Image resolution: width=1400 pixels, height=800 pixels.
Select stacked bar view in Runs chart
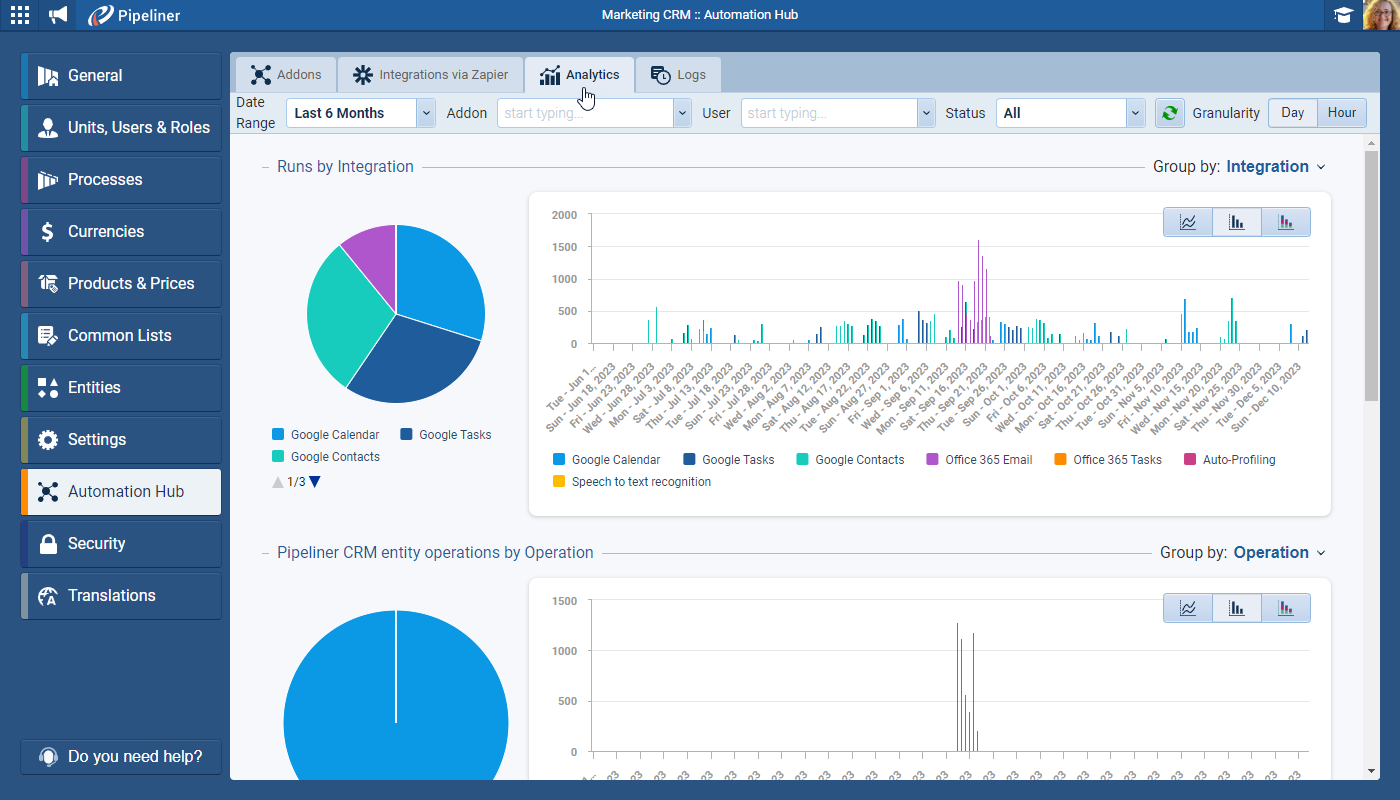(x=1285, y=222)
